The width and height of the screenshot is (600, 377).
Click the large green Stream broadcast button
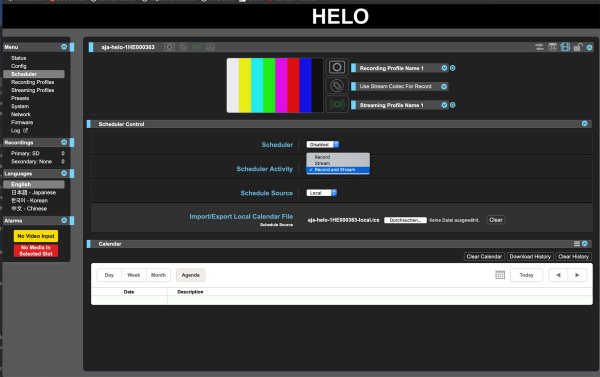tap(337, 104)
